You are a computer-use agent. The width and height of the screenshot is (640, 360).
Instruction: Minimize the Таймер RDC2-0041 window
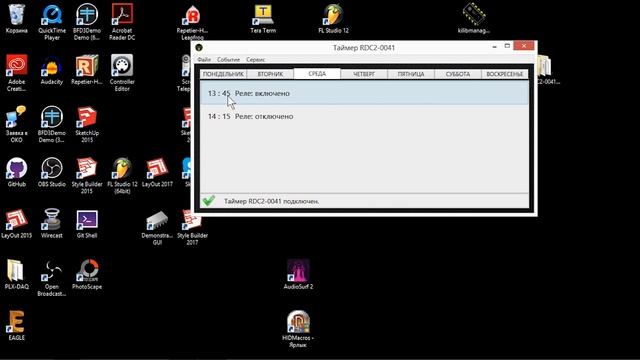pyautogui.click(x=494, y=47)
